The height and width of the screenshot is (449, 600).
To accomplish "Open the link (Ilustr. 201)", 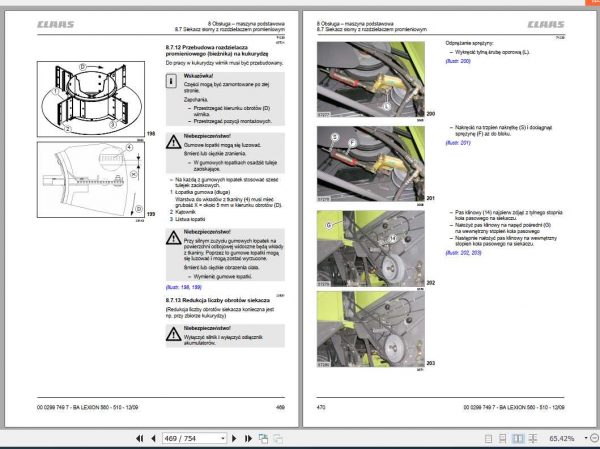I will point(458,143).
